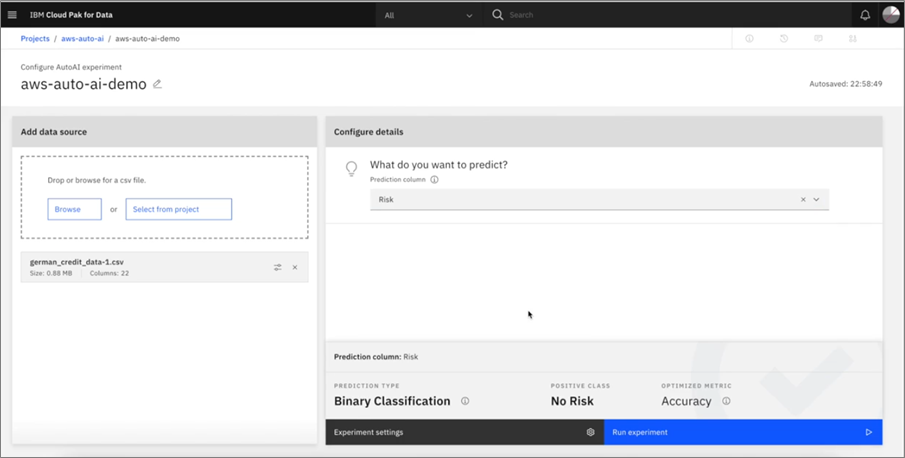The width and height of the screenshot is (905, 458).
Task: Click info icon next to Accuracy
Action: point(726,401)
